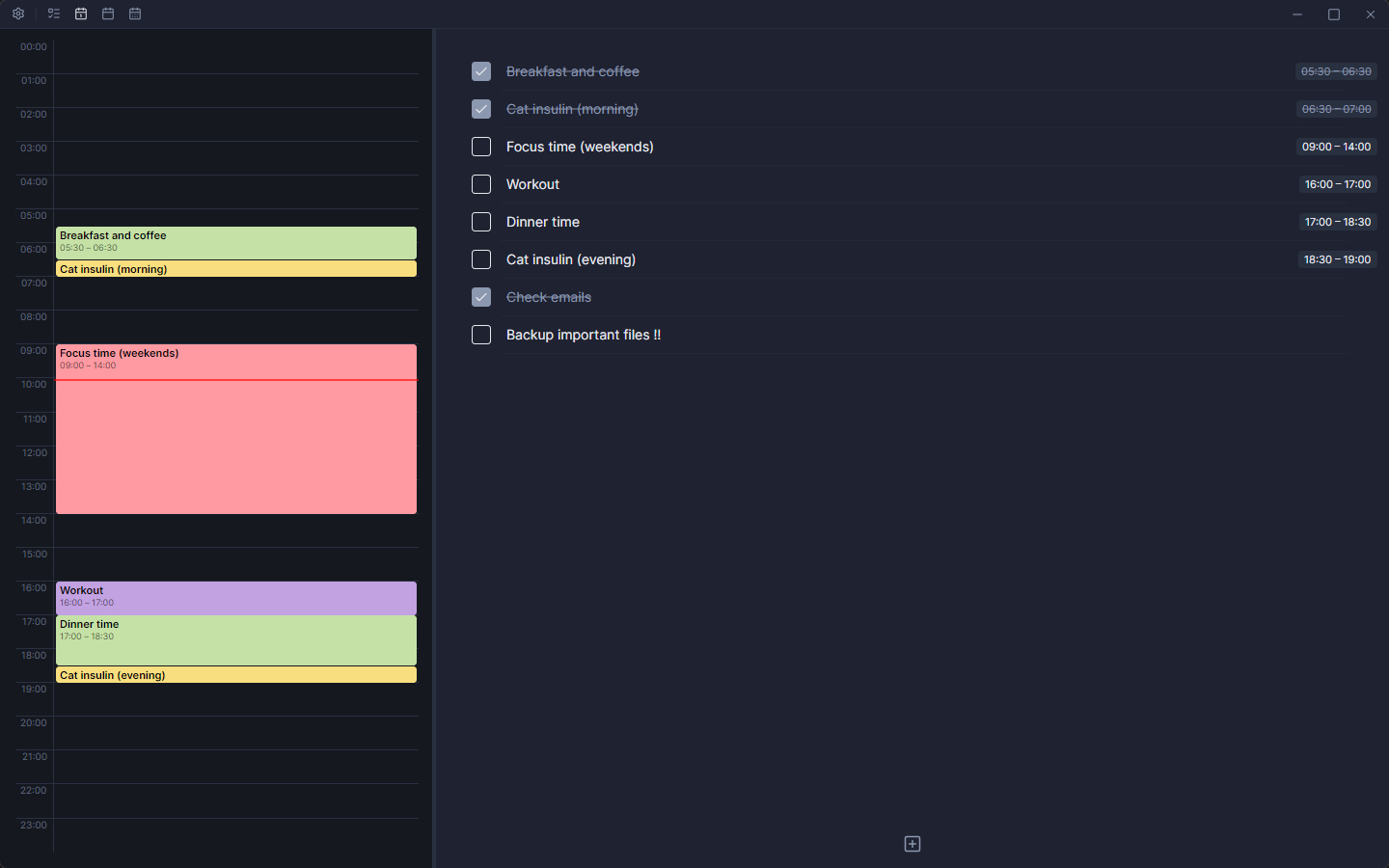Mark Dinner time as complete
Screen dimensions: 1389x868
(481, 222)
